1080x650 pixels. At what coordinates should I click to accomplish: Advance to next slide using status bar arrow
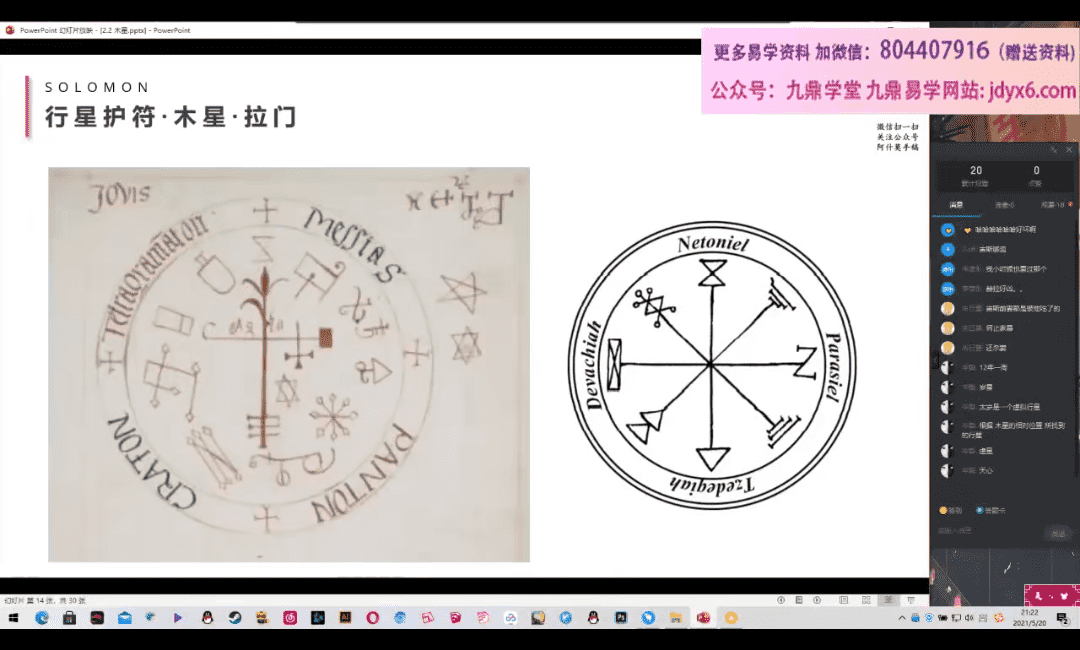(815, 600)
